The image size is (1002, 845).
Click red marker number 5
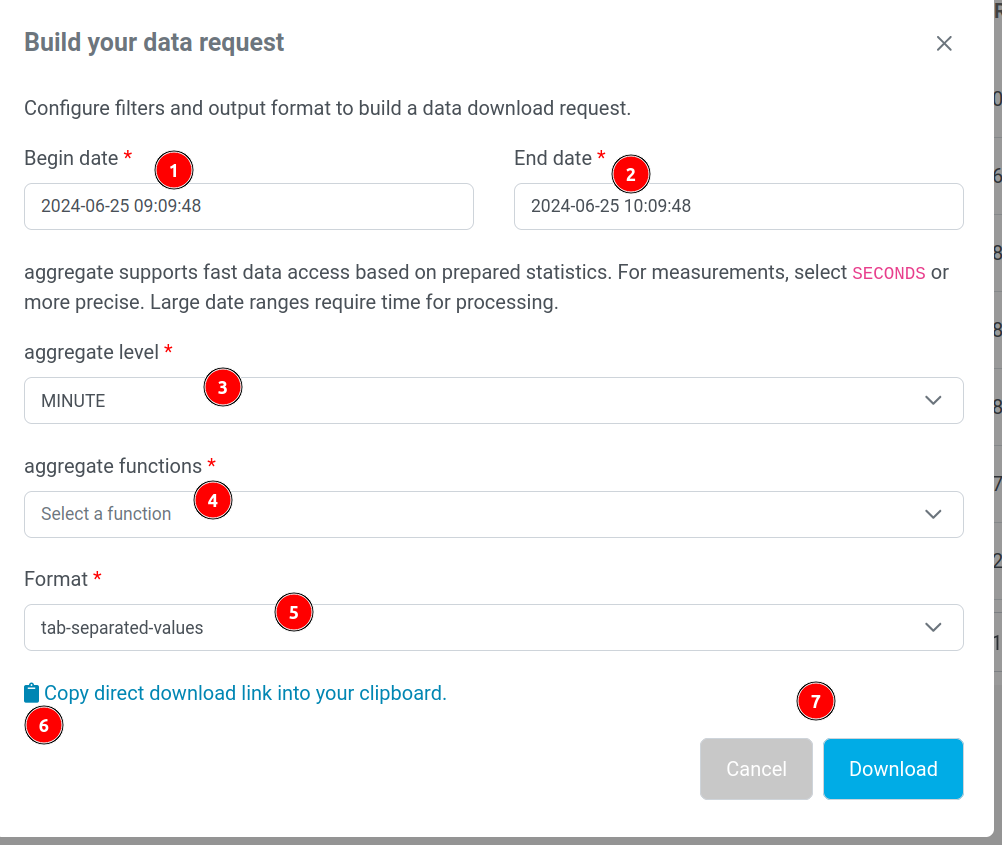(x=293, y=612)
